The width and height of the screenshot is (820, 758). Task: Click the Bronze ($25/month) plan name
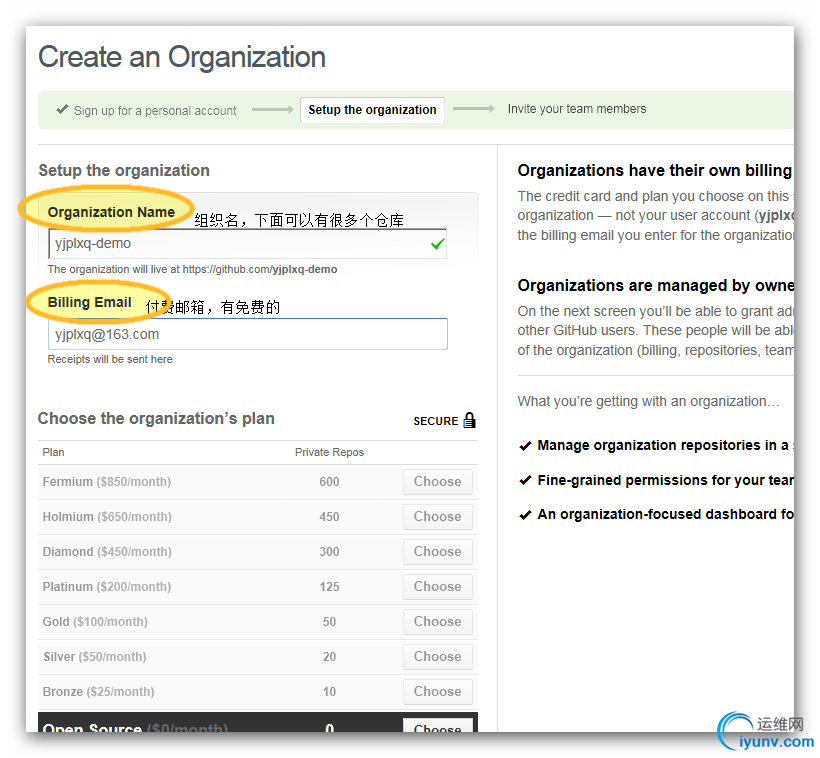(x=98, y=692)
